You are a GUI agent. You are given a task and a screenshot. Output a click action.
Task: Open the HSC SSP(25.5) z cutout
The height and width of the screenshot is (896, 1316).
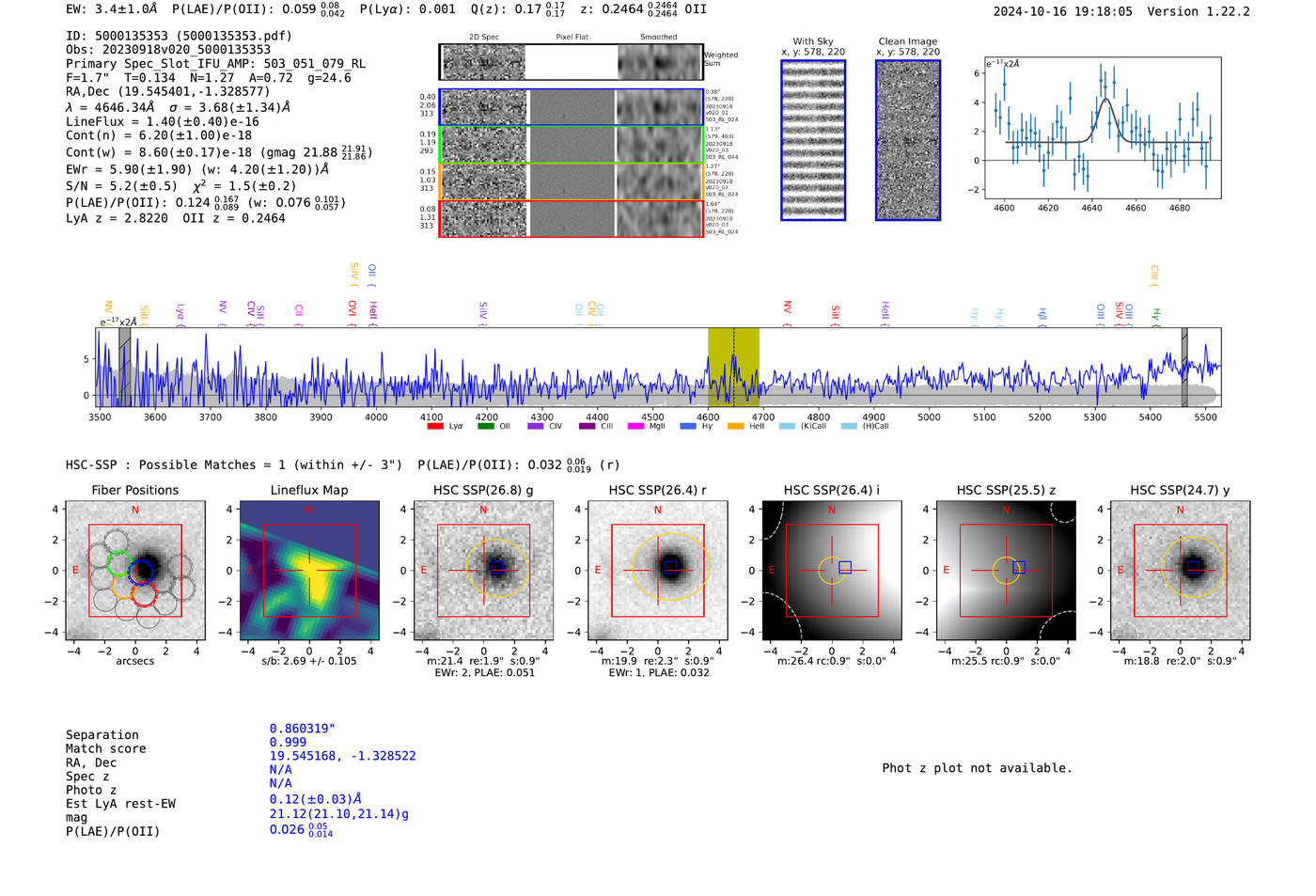coord(1006,570)
